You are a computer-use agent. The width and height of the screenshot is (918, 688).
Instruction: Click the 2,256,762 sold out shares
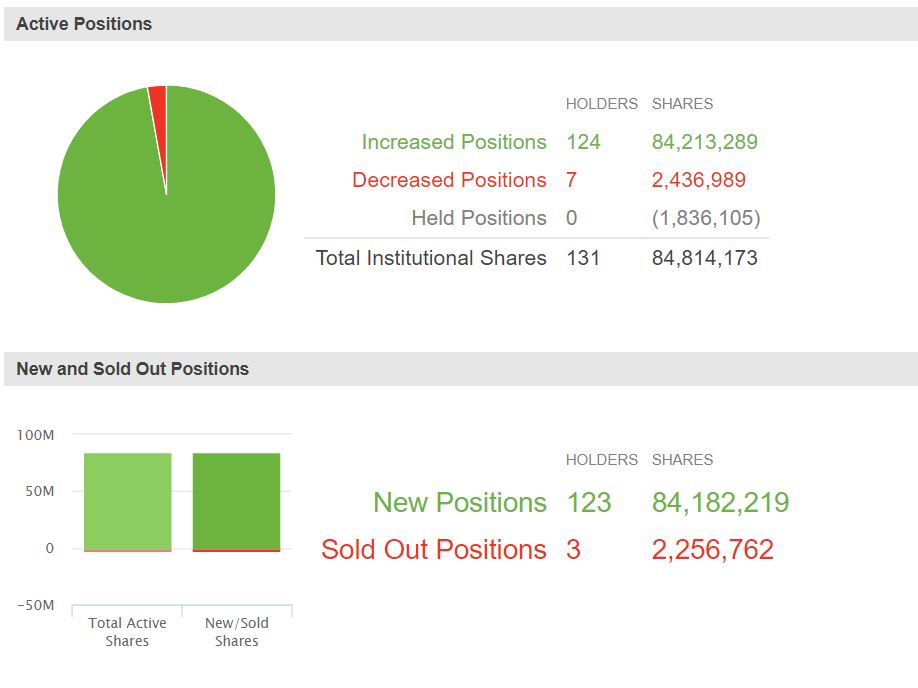tap(713, 549)
